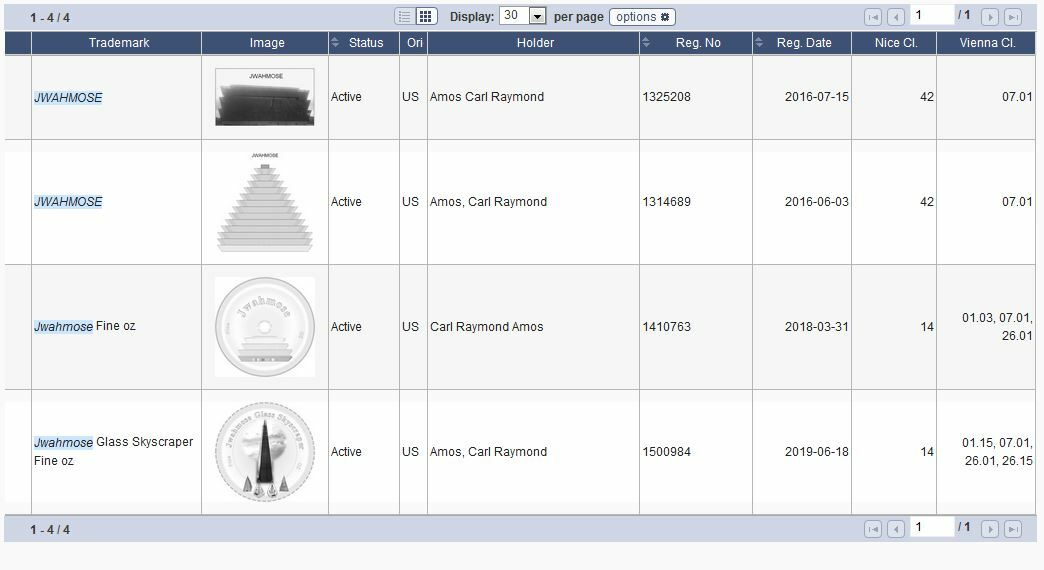
Task: Select registration number 1325208
Action: pos(666,97)
